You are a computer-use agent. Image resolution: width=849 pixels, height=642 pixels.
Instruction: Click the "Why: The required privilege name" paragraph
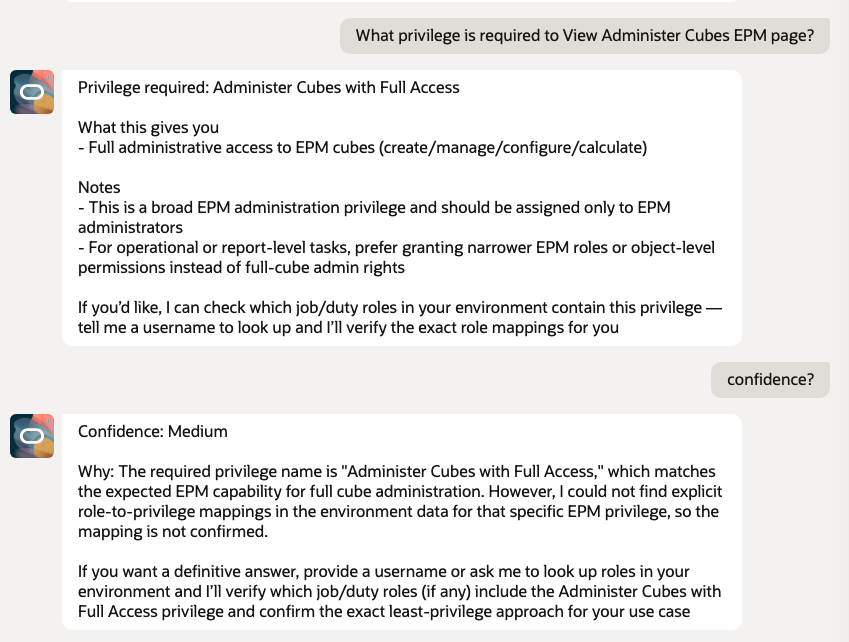pos(396,471)
